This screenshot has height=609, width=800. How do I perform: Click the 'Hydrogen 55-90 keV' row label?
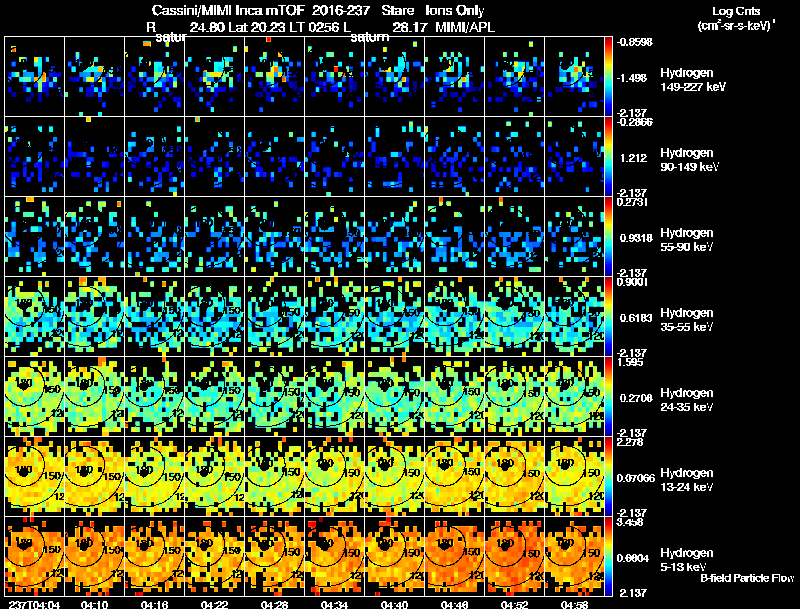[x=687, y=240]
